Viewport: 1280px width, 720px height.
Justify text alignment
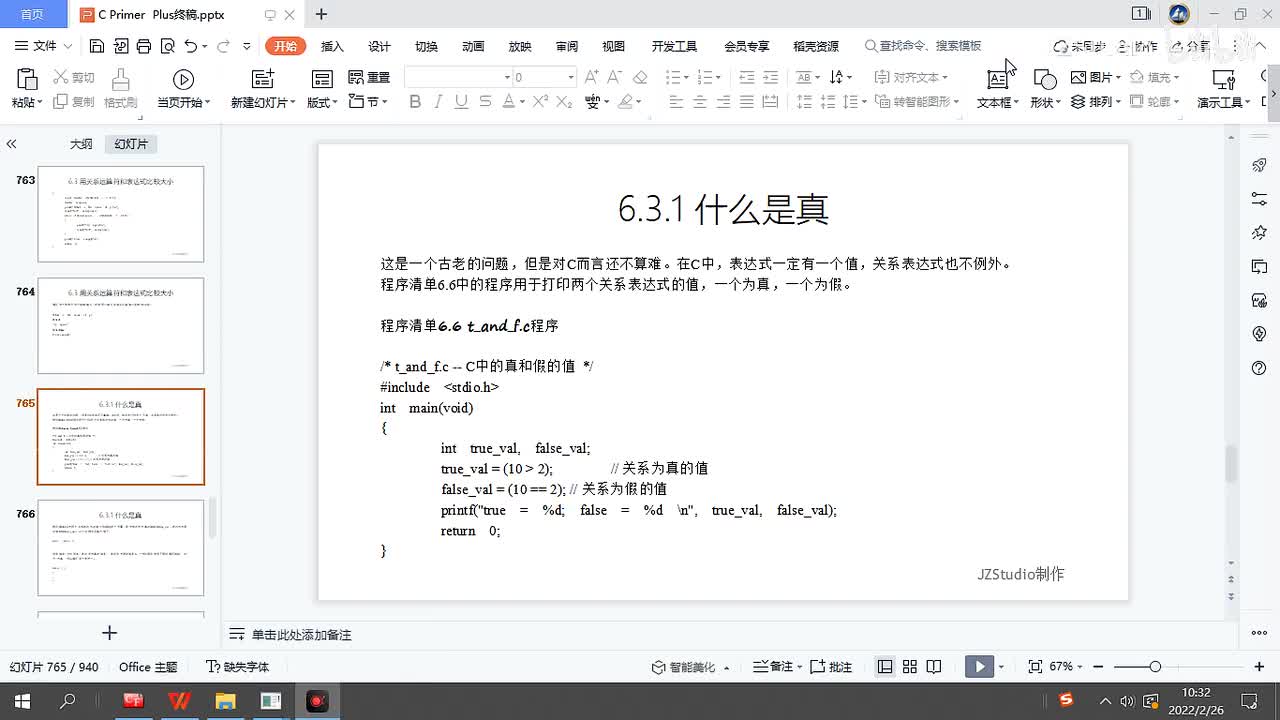[746, 102]
